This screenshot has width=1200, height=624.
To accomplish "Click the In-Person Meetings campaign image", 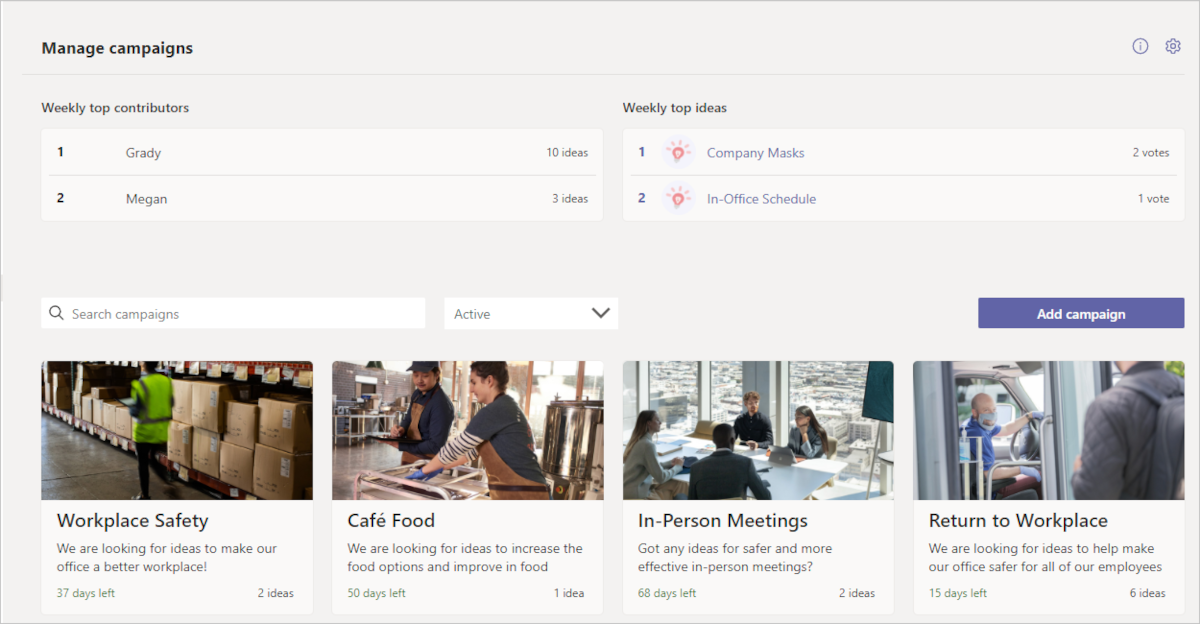I will [757, 430].
